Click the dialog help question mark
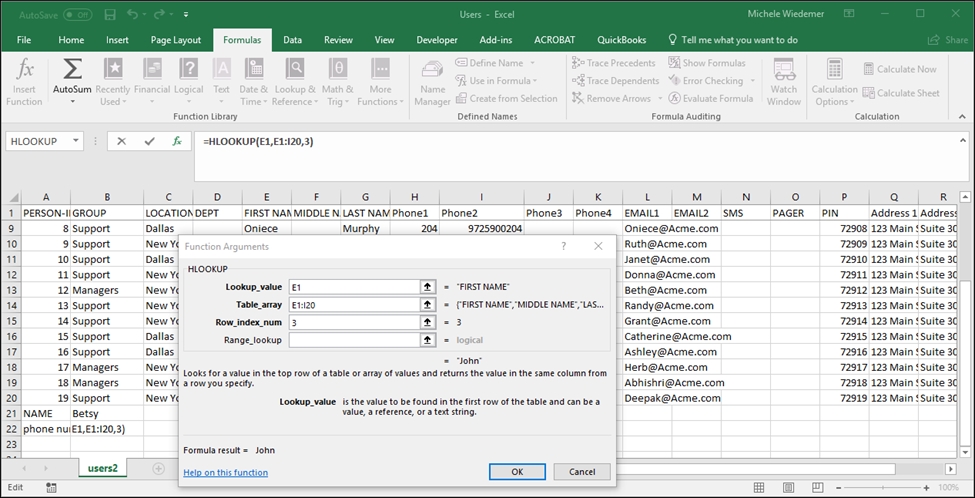Screen dimensions: 975x498 tap(563, 246)
